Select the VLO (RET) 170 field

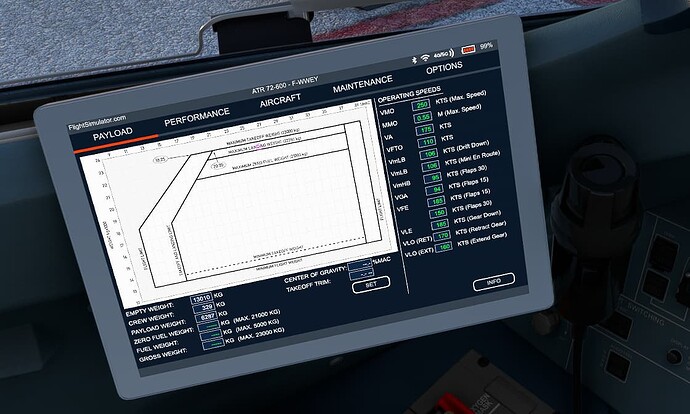pyautogui.click(x=442, y=236)
